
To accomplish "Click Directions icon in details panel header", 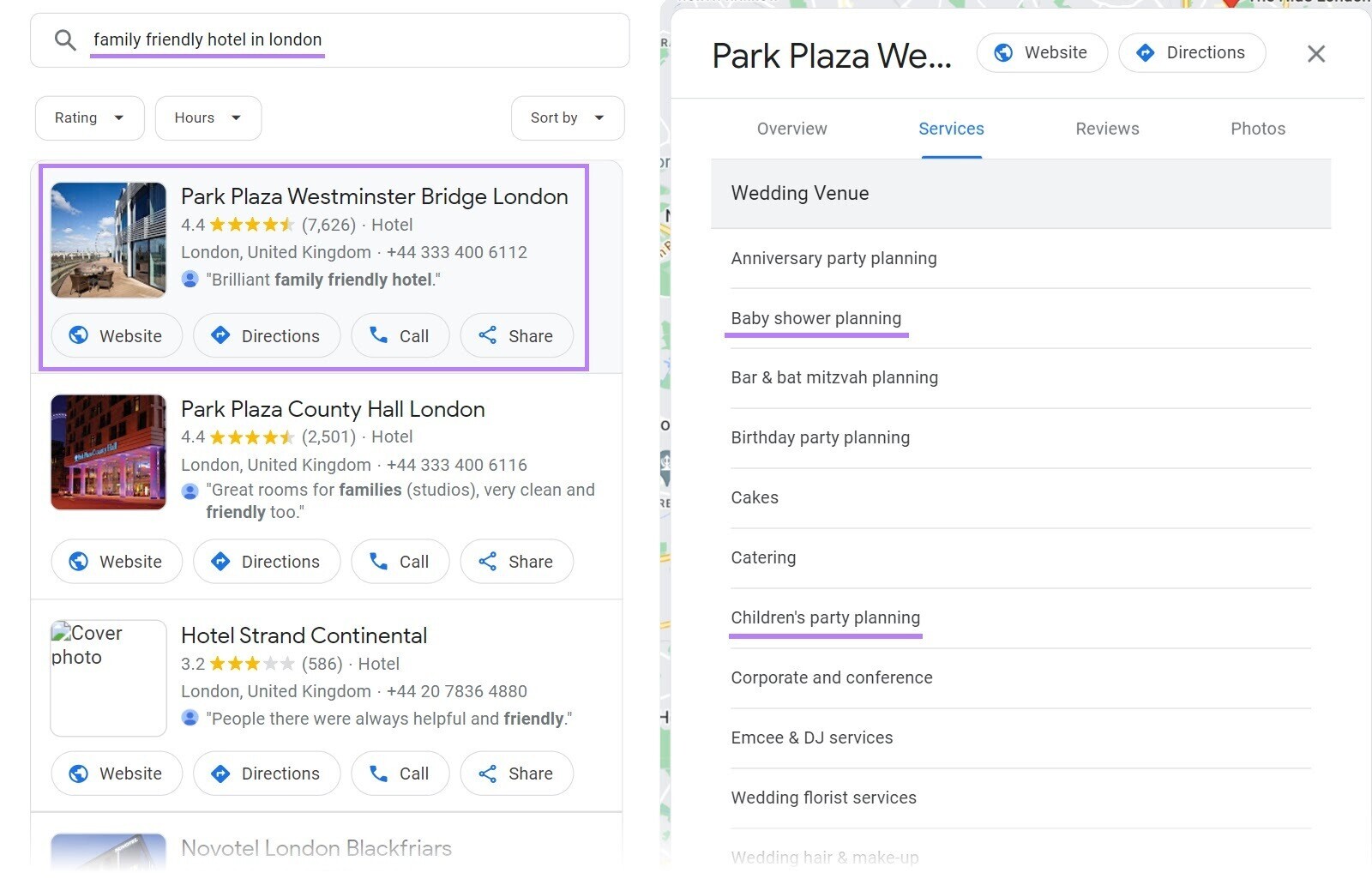I will point(1146,53).
